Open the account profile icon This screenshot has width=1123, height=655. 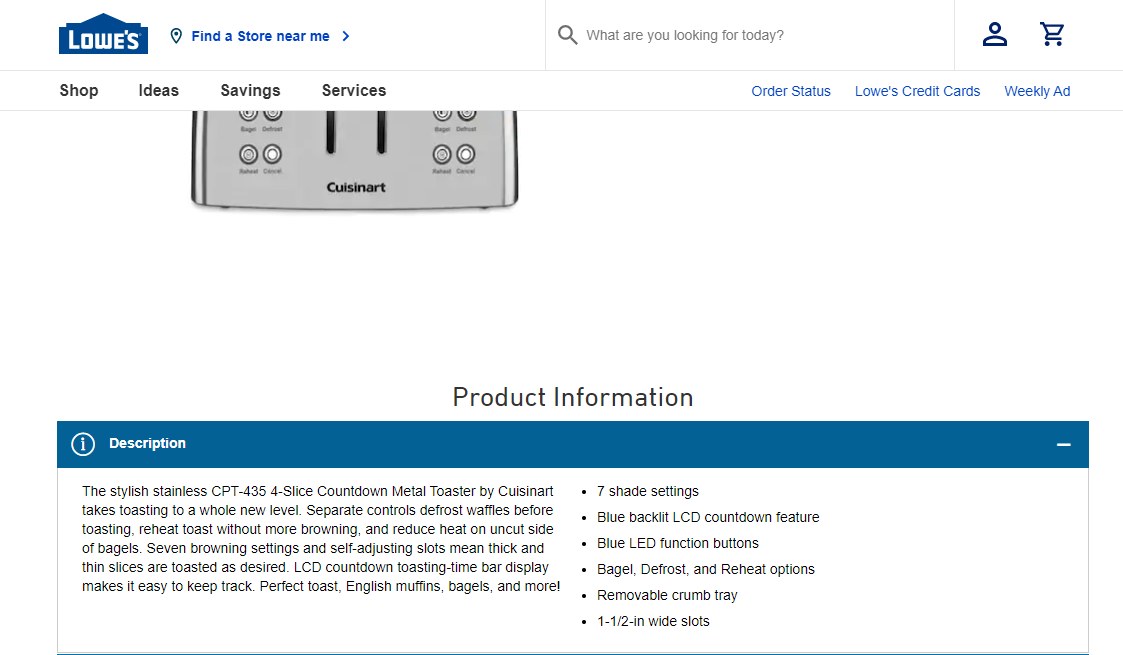click(x=995, y=34)
